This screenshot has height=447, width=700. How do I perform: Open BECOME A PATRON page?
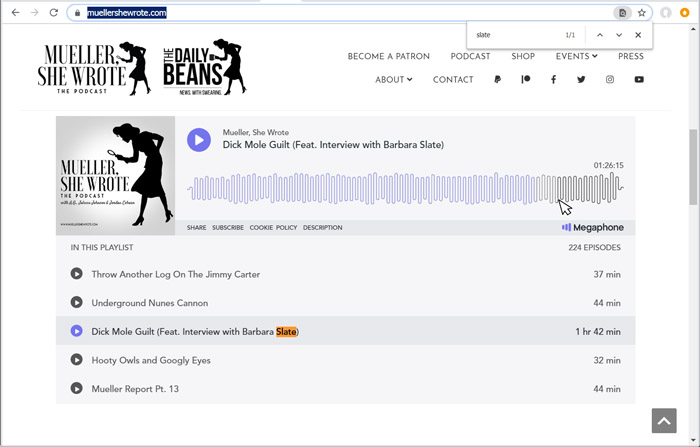388,56
